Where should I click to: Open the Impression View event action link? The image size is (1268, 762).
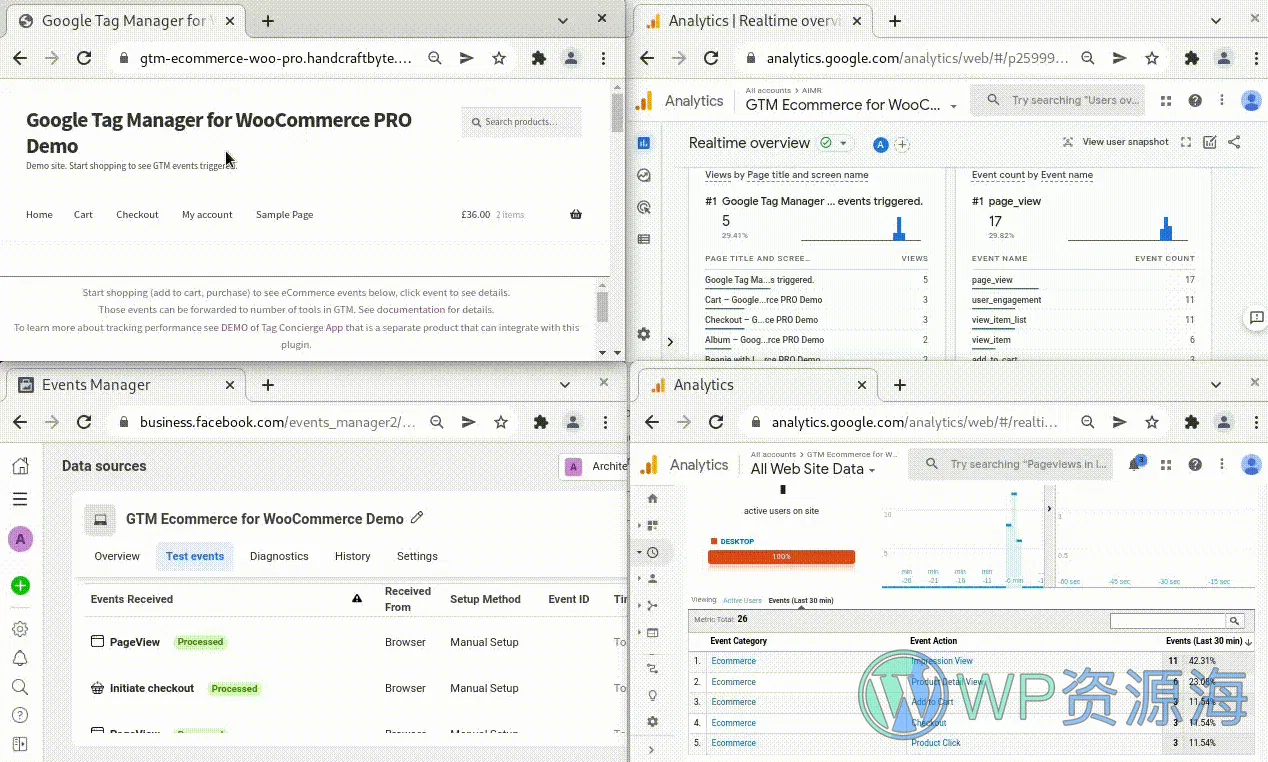[x=941, y=661]
